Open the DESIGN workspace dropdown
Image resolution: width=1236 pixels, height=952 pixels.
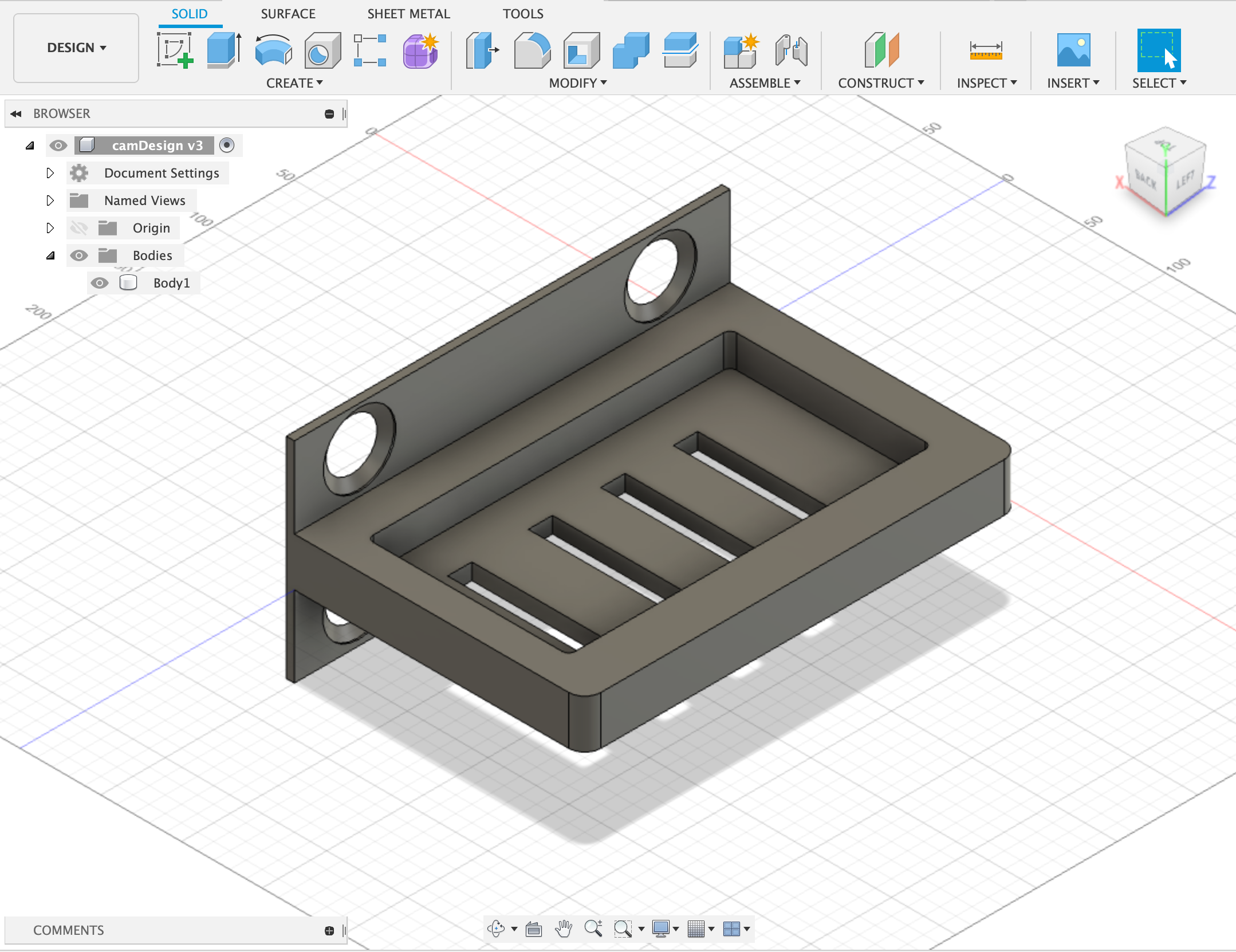pos(76,48)
